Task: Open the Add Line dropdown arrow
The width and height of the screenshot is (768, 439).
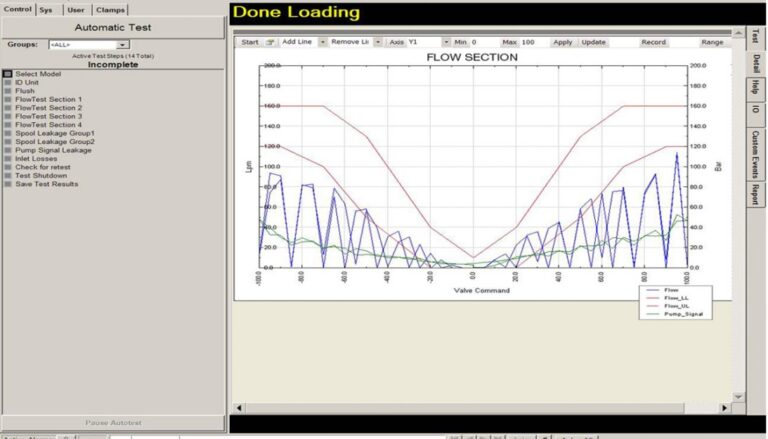Action: [x=323, y=42]
